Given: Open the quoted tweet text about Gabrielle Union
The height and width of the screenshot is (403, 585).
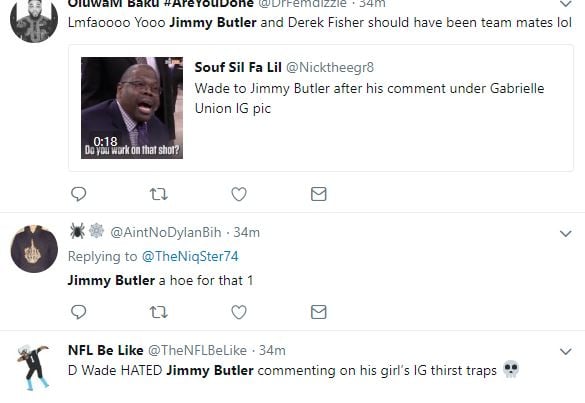Looking at the screenshot, I should (369, 99).
